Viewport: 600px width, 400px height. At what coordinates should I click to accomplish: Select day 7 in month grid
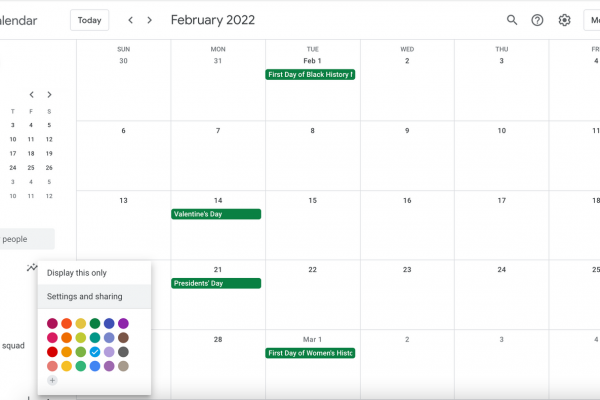(218, 131)
